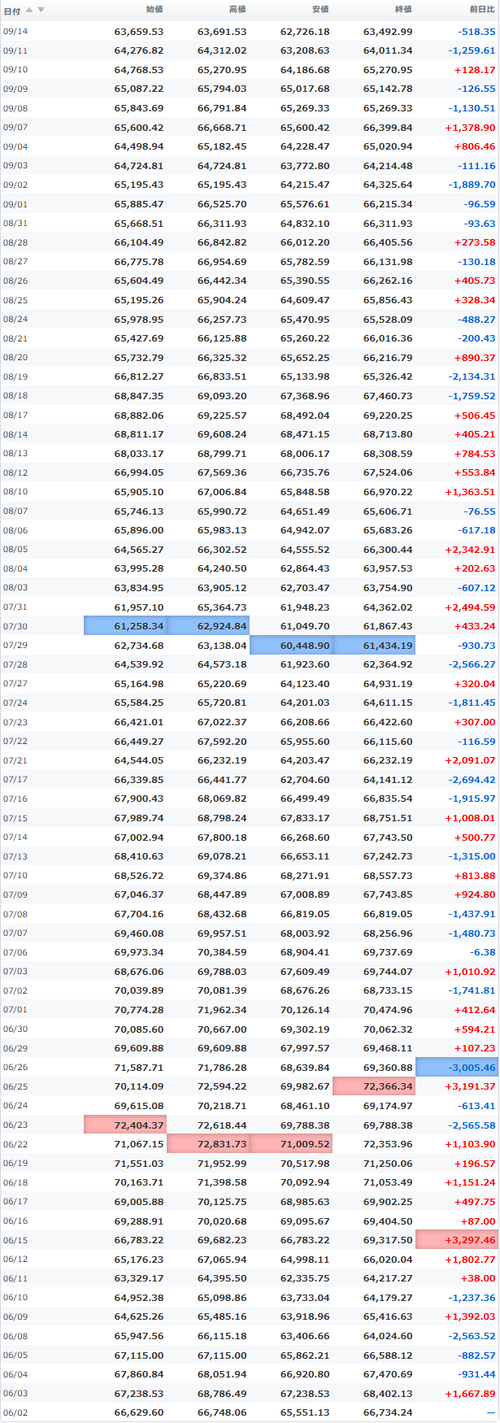Select the 61,434.19 closing price on 07/29
Image resolution: width=500 pixels, height=1423 pixels.
[x=374, y=645]
